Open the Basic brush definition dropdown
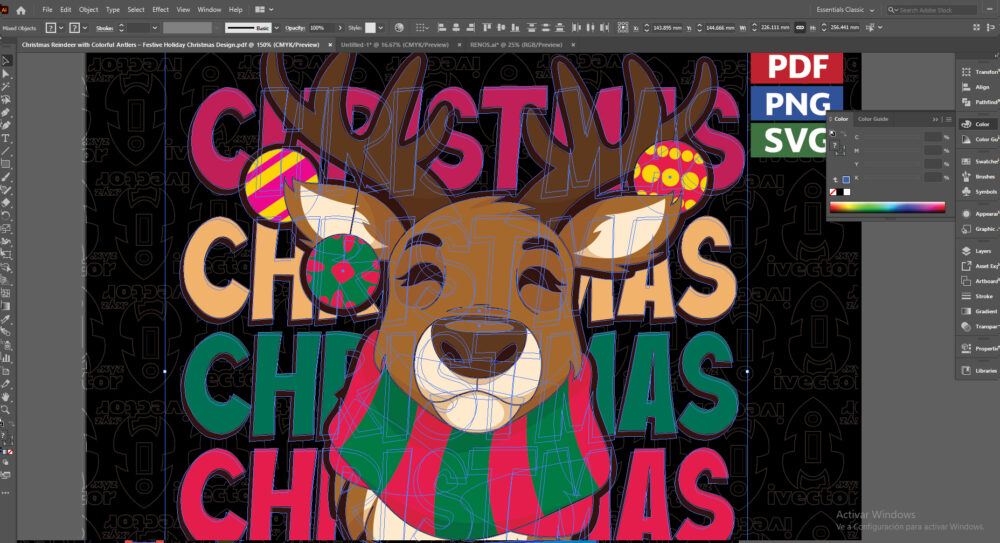Screen dimensions: 1000x543 coord(276,28)
